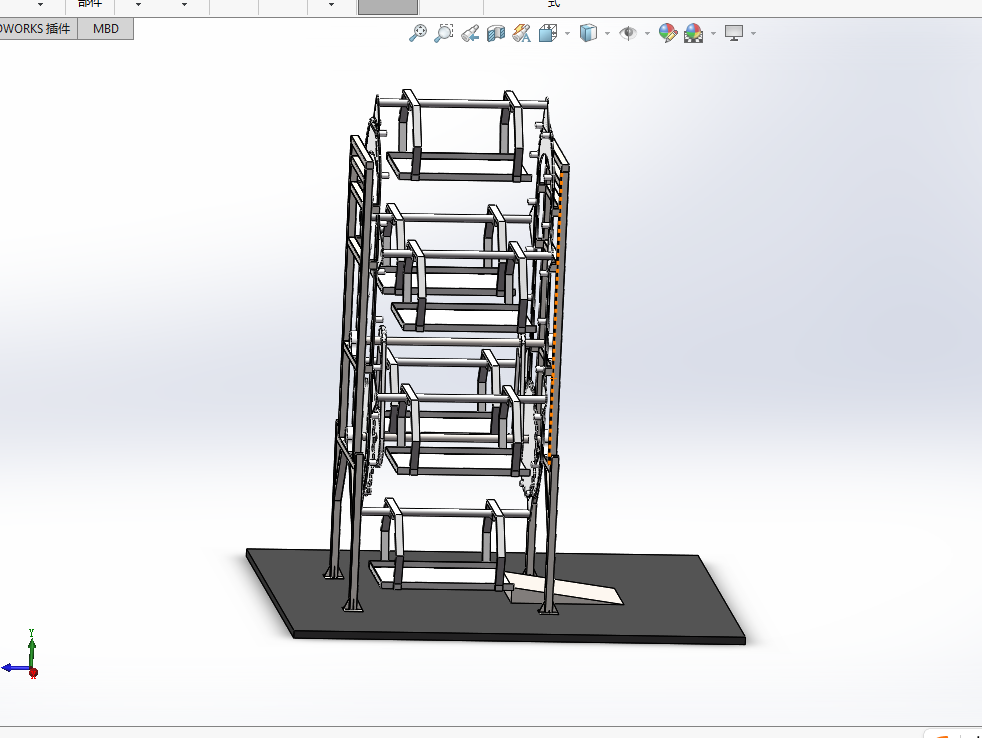Click the View Settings monitor icon

pos(733,33)
